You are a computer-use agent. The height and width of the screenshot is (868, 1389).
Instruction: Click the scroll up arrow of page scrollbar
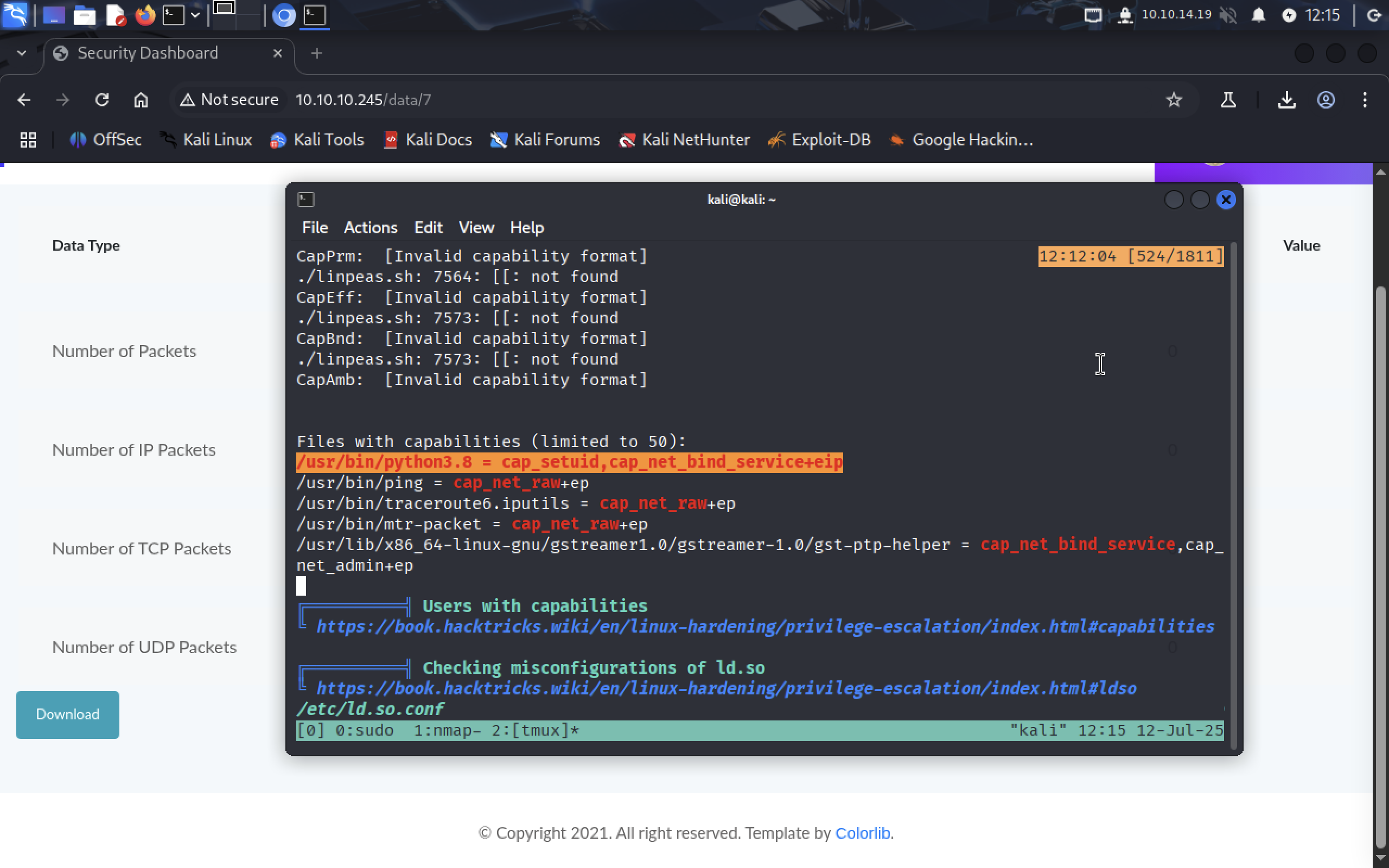coord(1381,172)
